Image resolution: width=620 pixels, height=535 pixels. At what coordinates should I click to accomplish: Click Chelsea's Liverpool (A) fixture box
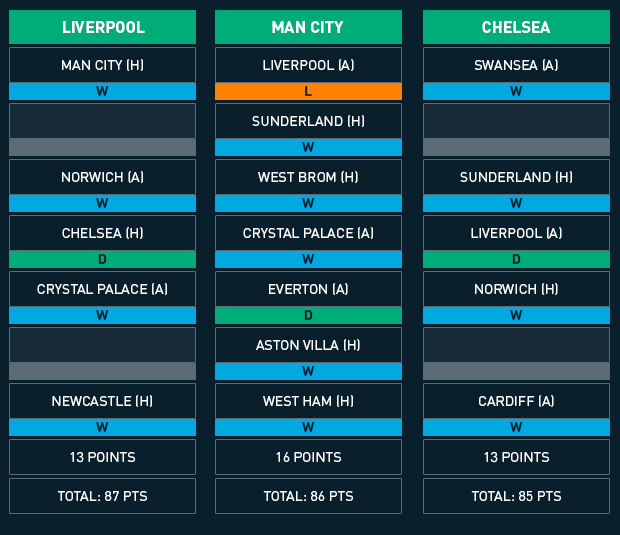pos(516,233)
